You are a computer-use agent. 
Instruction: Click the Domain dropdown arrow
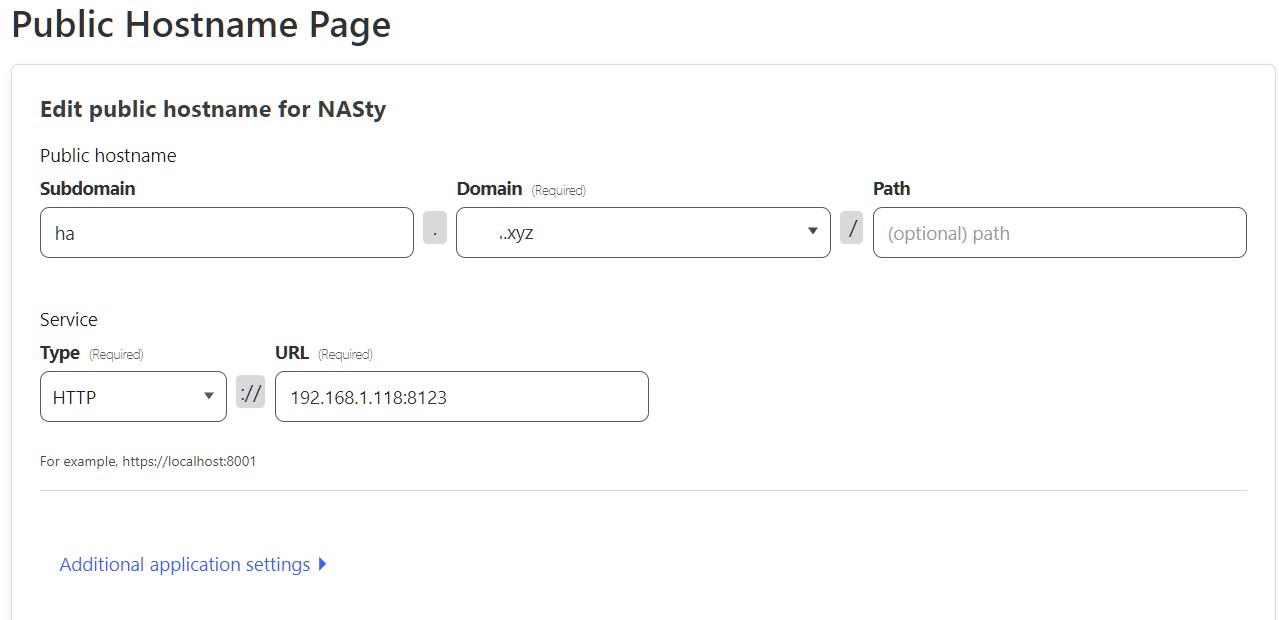tap(812, 232)
